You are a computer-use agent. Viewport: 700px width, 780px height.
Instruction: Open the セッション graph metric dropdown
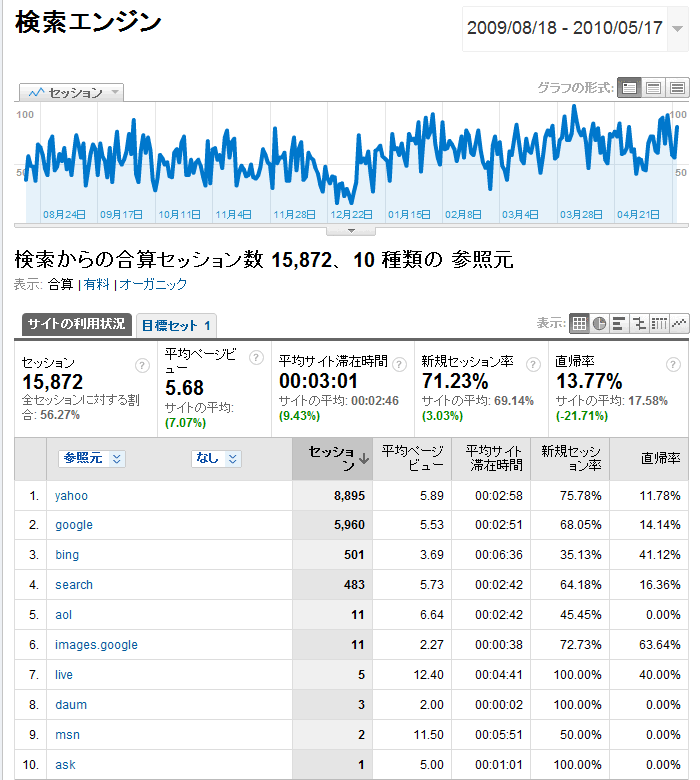pos(71,93)
